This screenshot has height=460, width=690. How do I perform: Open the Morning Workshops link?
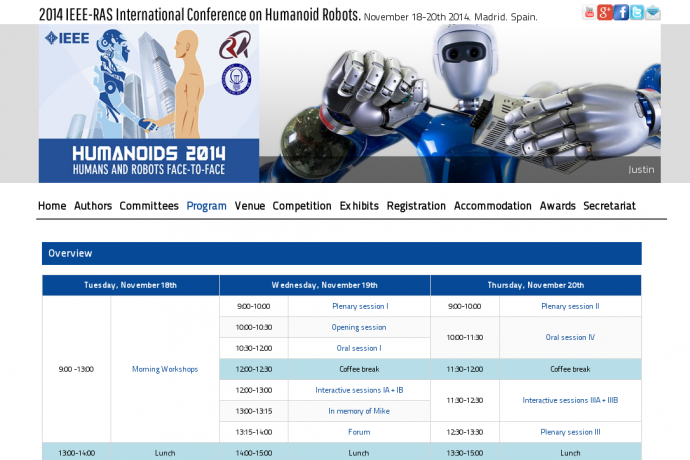165,369
